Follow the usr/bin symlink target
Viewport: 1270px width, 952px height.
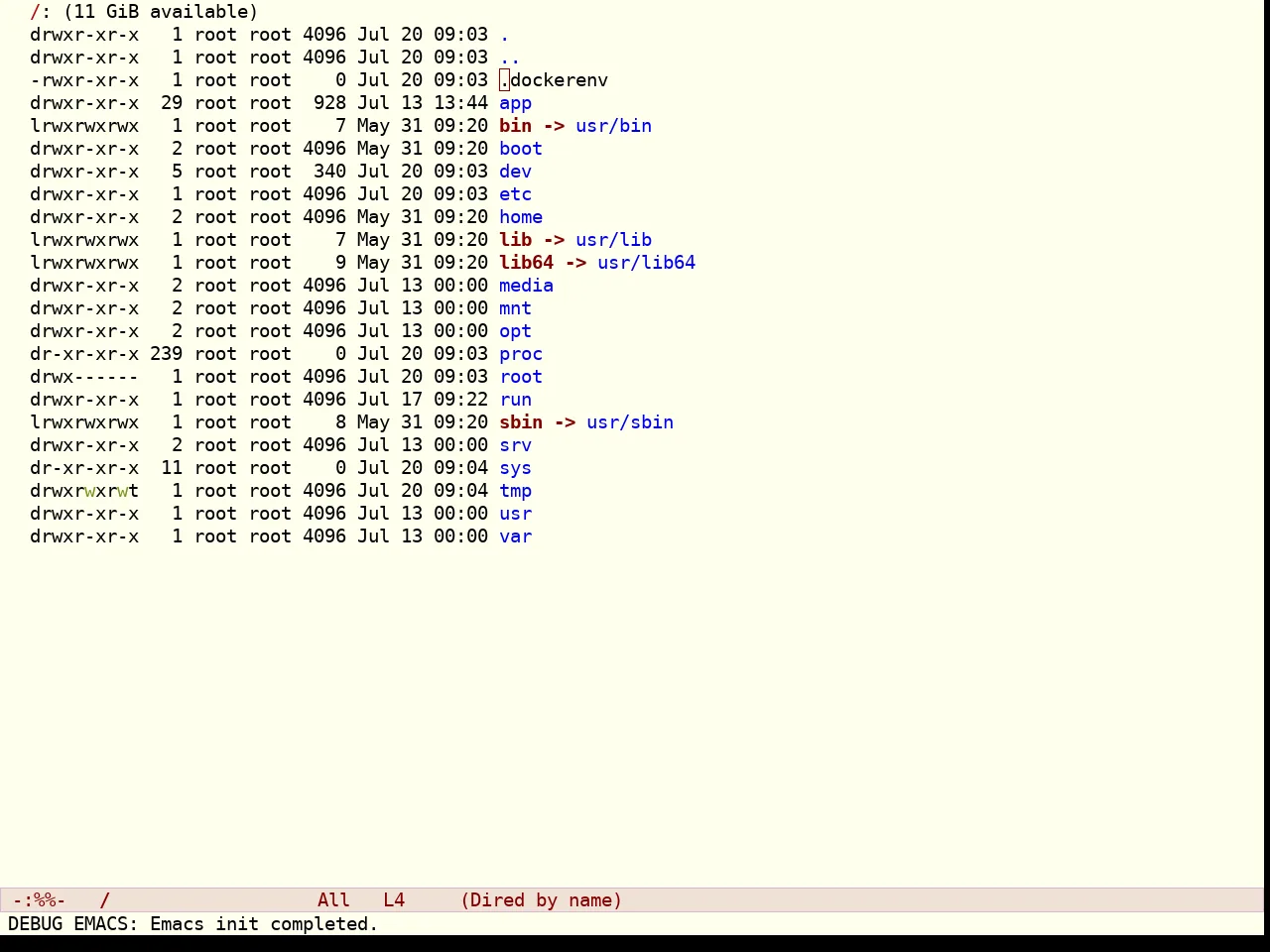click(x=613, y=126)
